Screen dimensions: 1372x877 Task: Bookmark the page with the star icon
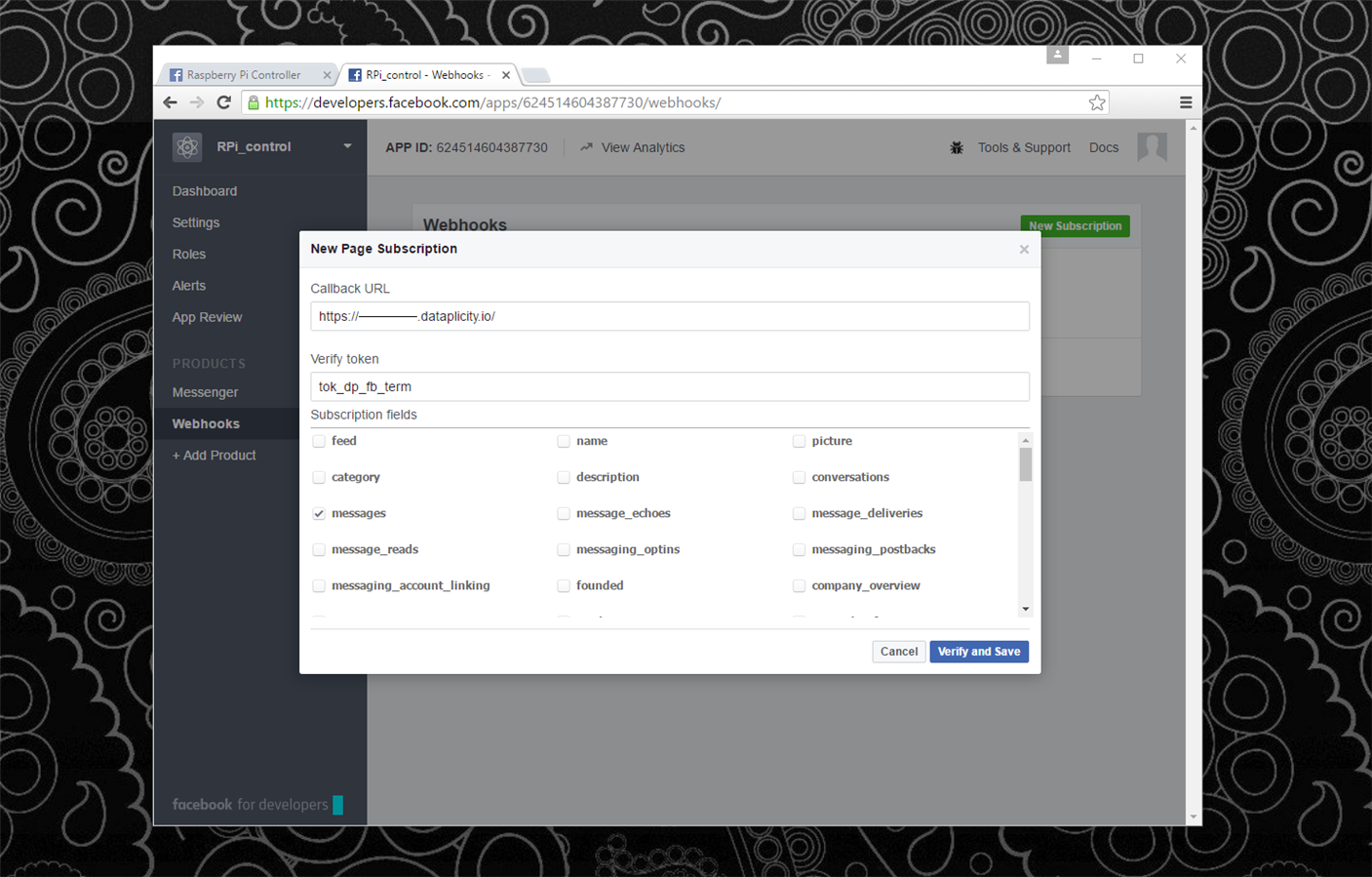[x=1097, y=102]
